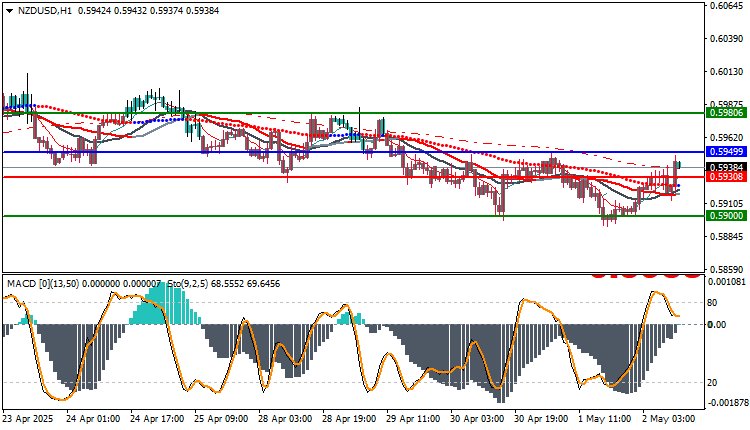The height and width of the screenshot is (430, 750).
Task: Click the 0.60390 price axis label
Action: pyautogui.click(x=727, y=38)
